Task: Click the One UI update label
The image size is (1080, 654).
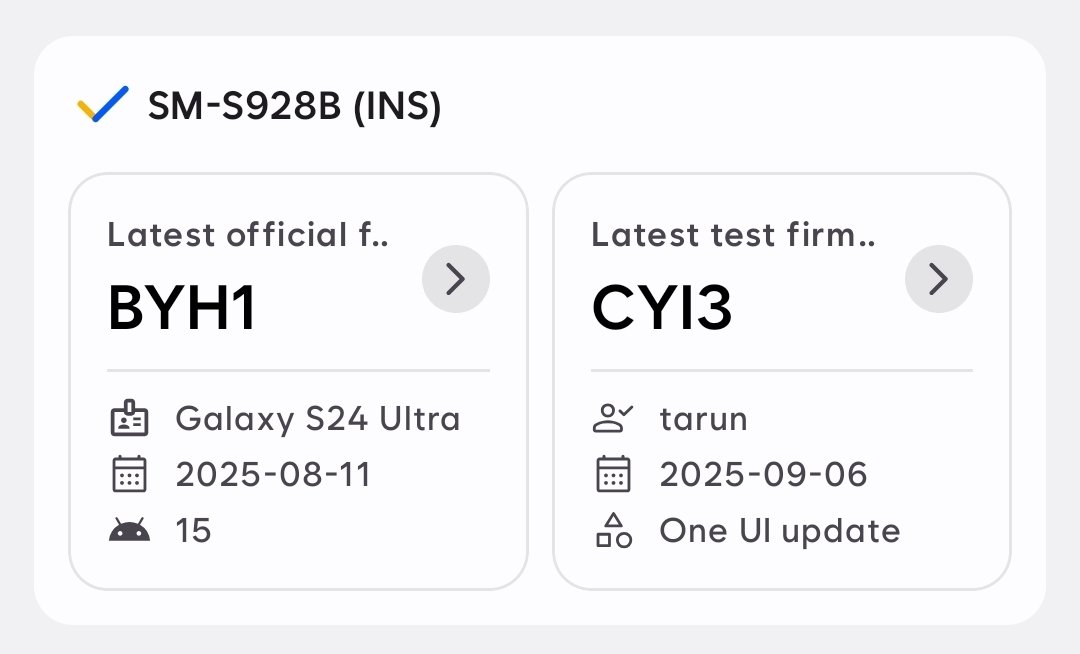Action: click(x=780, y=531)
